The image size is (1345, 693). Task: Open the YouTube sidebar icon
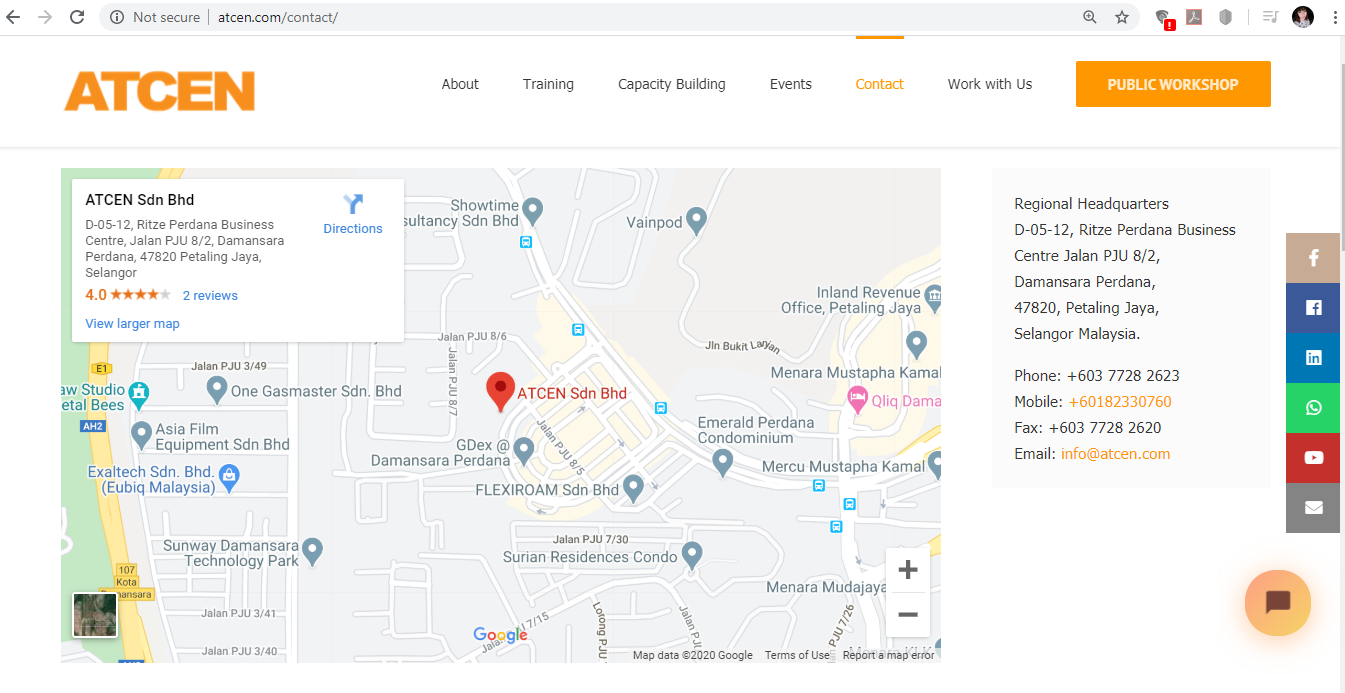pos(1313,458)
